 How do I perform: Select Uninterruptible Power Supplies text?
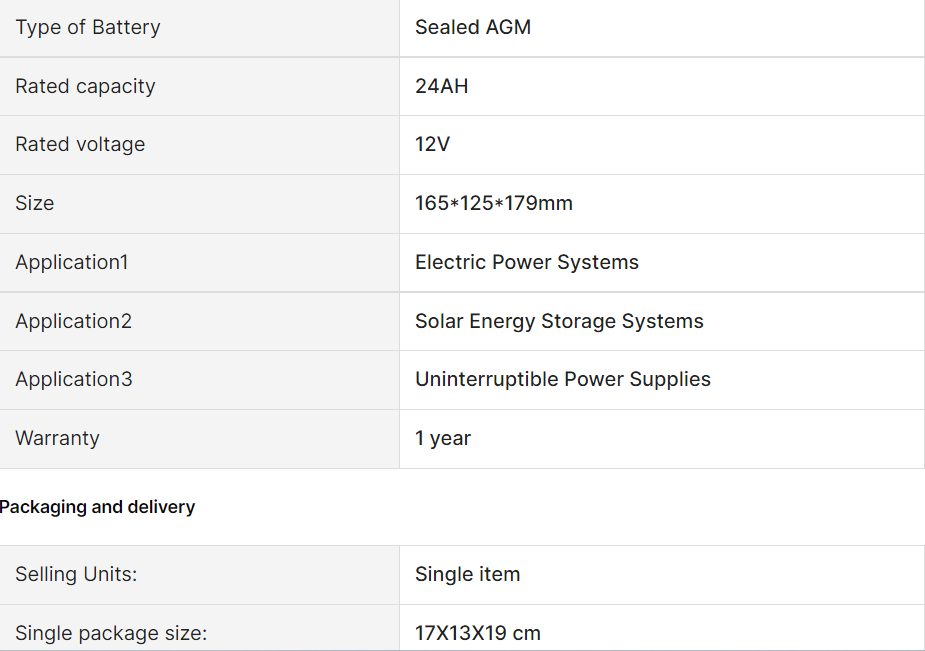(562, 379)
